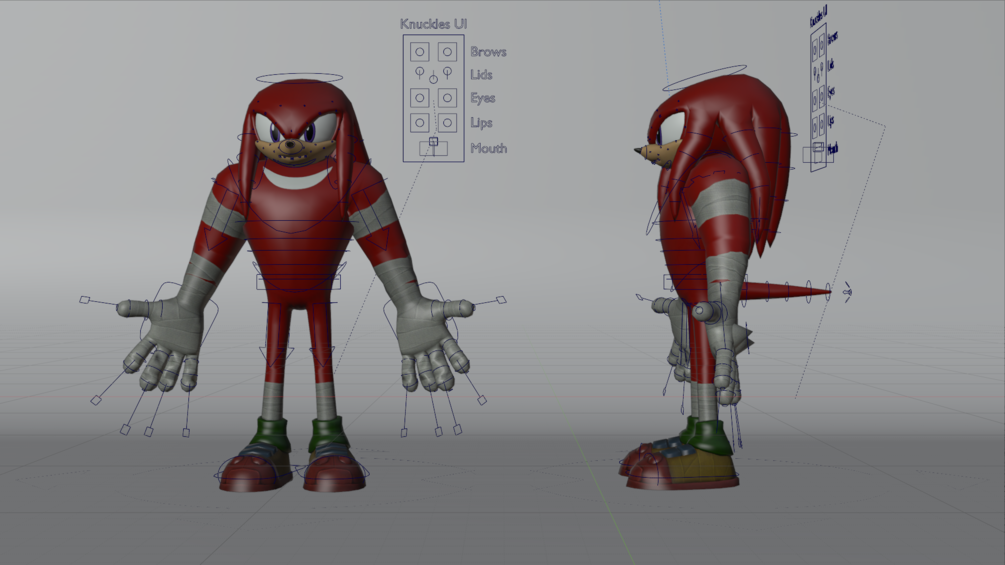Grab the center Lids pin control

pos(433,78)
